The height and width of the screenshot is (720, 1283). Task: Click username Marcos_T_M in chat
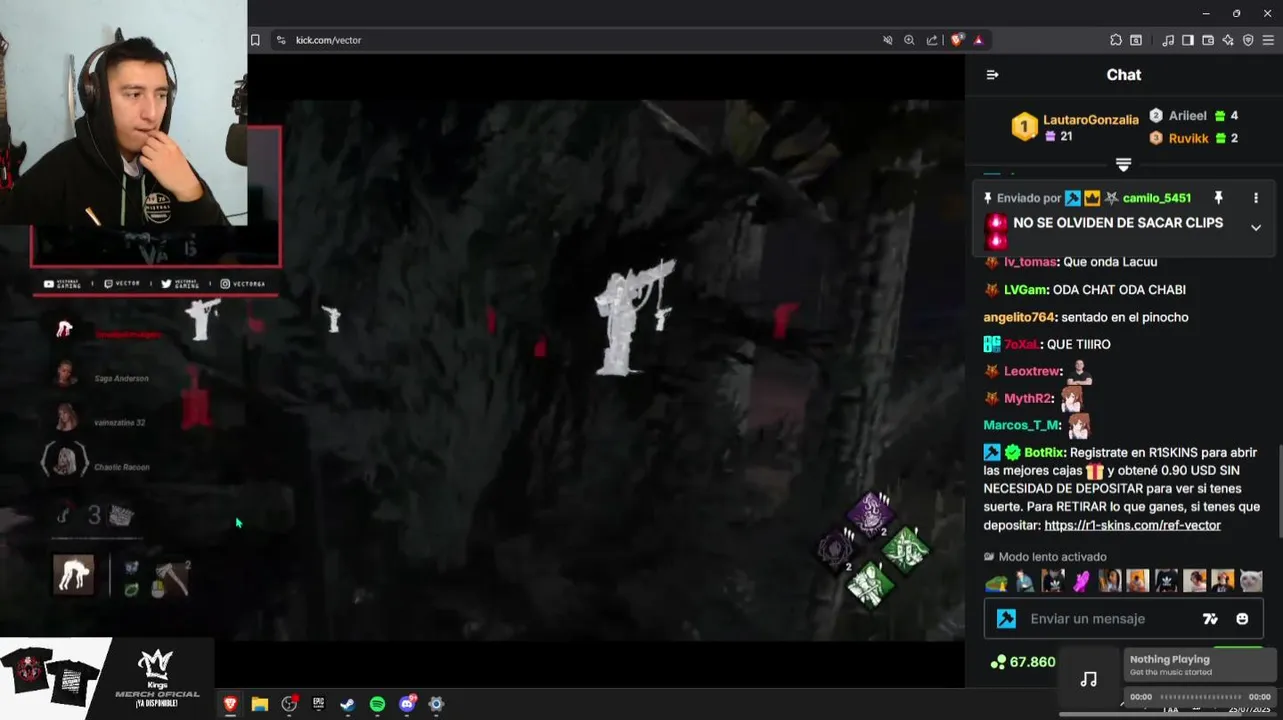1022,425
